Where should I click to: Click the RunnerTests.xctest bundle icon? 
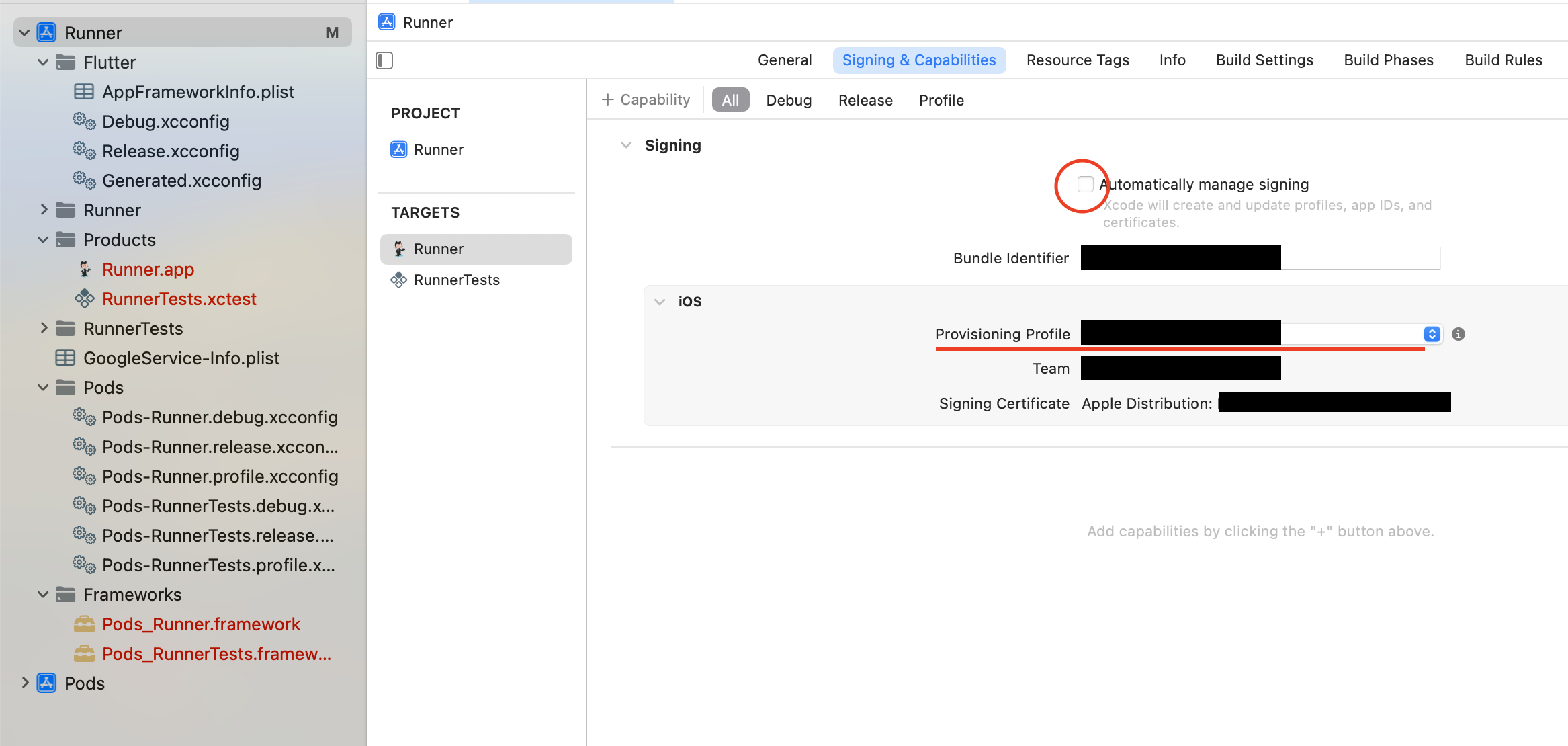click(x=85, y=299)
